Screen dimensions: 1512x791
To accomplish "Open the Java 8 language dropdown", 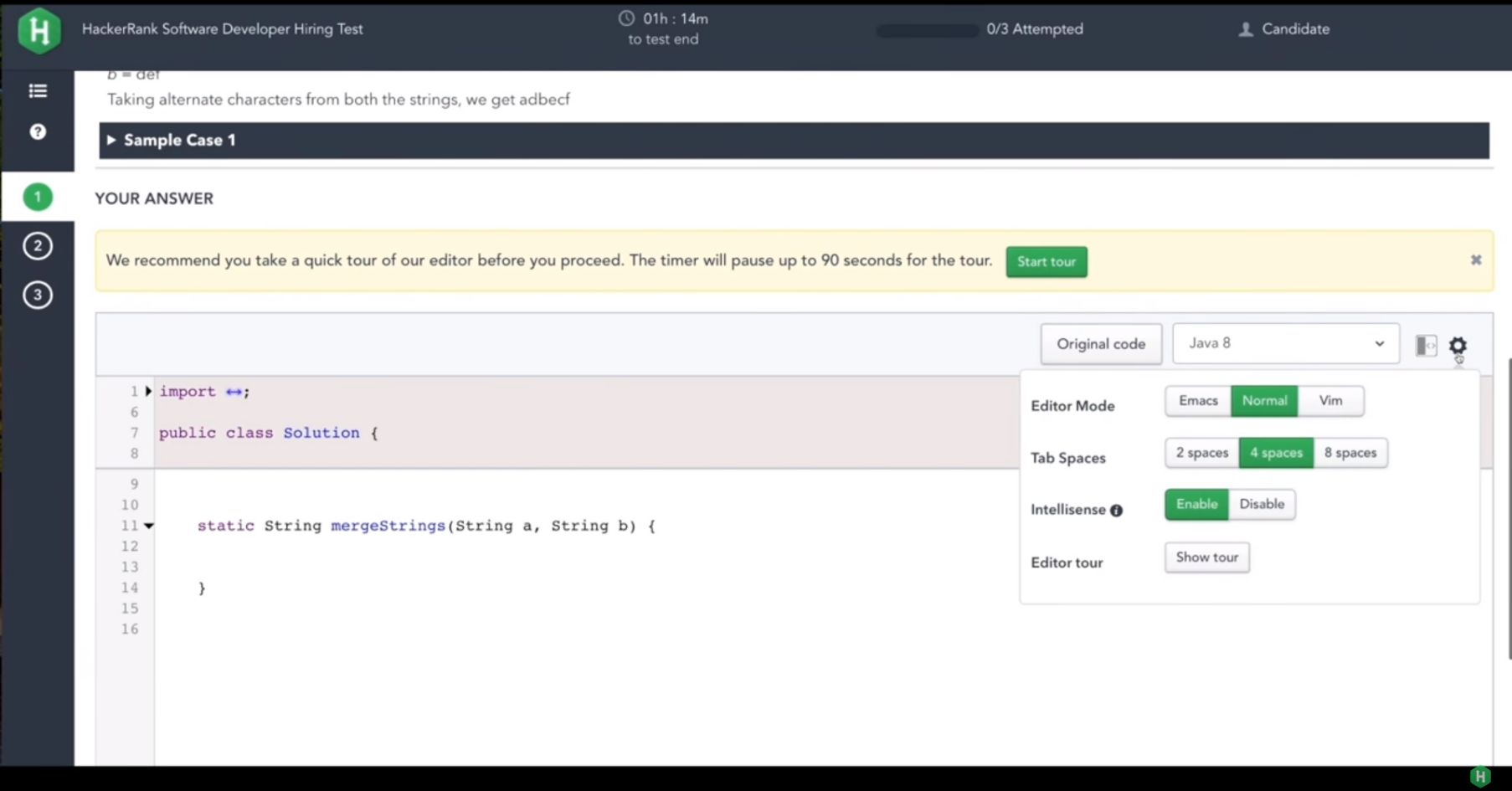I will (1285, 343).
